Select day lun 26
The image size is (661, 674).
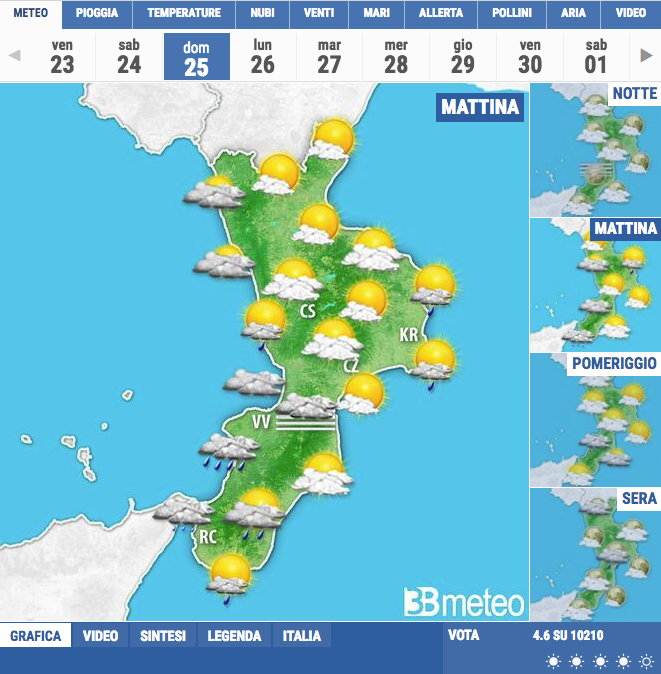(263, 57)
